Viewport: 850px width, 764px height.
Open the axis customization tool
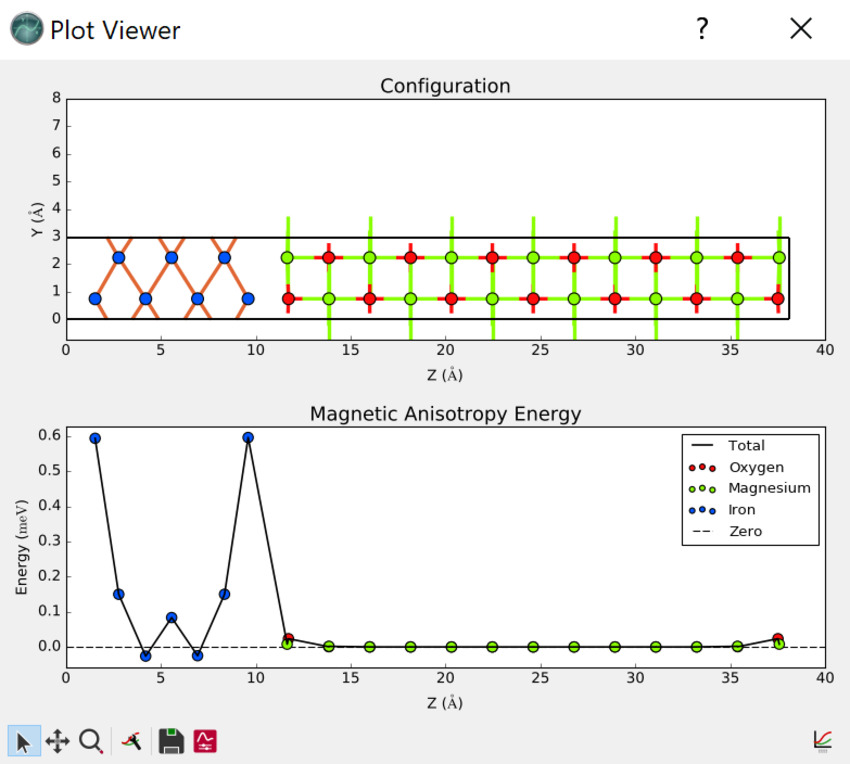pos(132,741)
